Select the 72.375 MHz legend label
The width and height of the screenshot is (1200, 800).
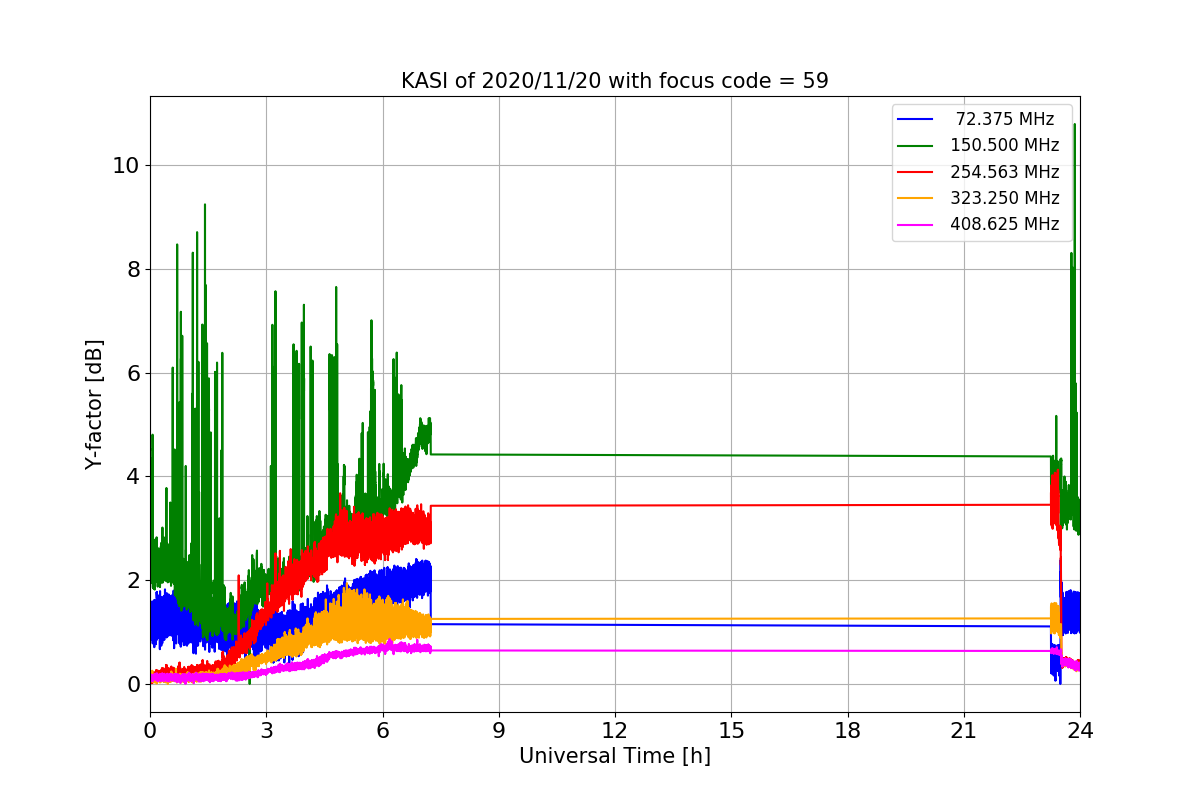[x=1005, y=119]
